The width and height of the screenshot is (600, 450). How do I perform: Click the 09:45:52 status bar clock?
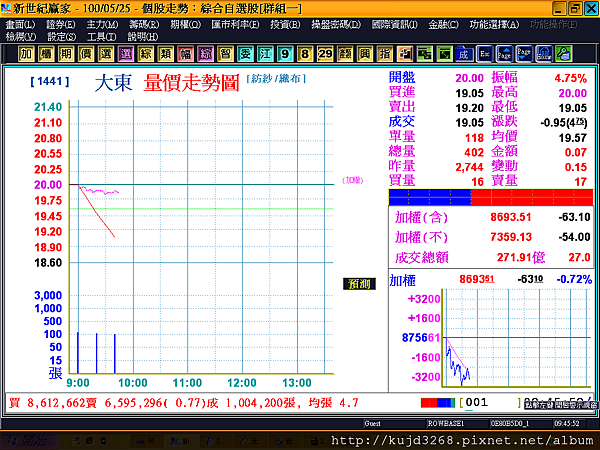pos(567,423)
